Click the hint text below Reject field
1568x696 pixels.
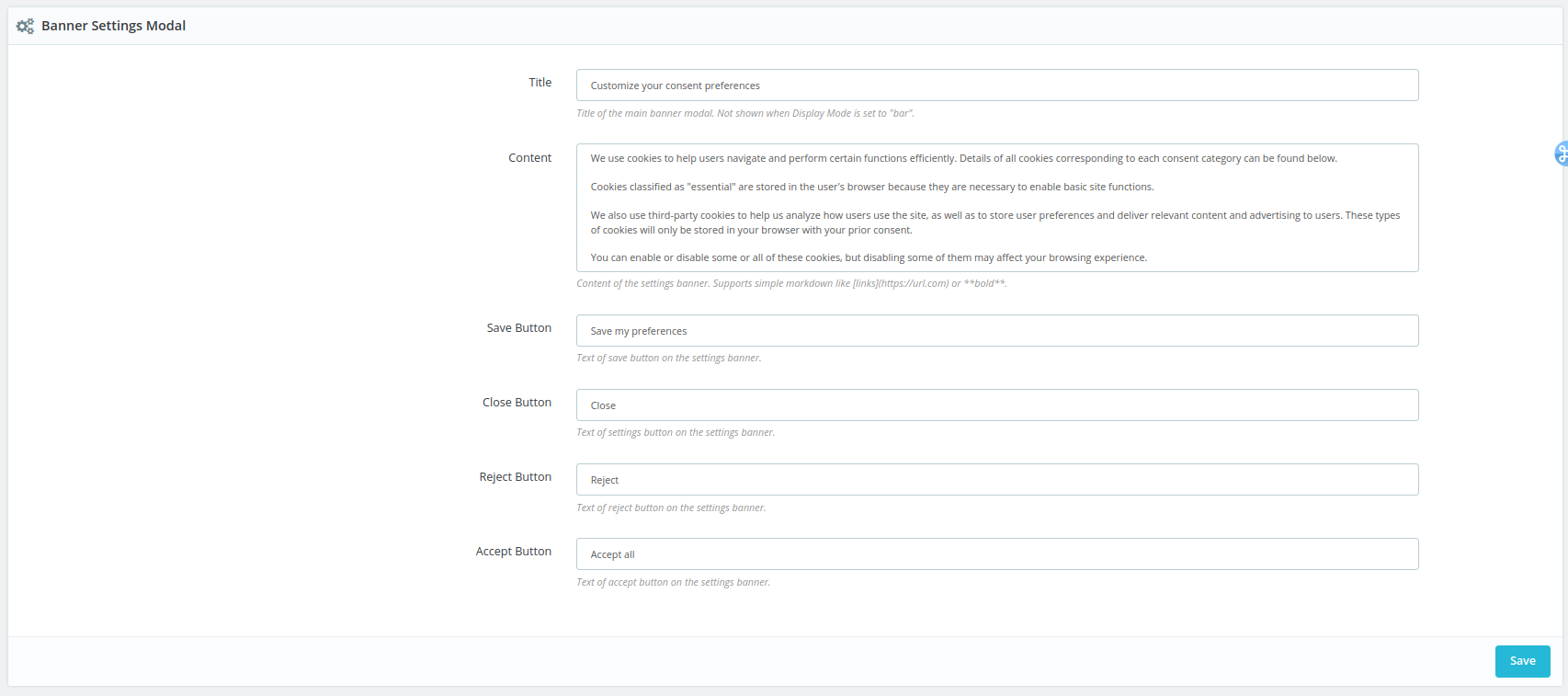pos(670,508)
